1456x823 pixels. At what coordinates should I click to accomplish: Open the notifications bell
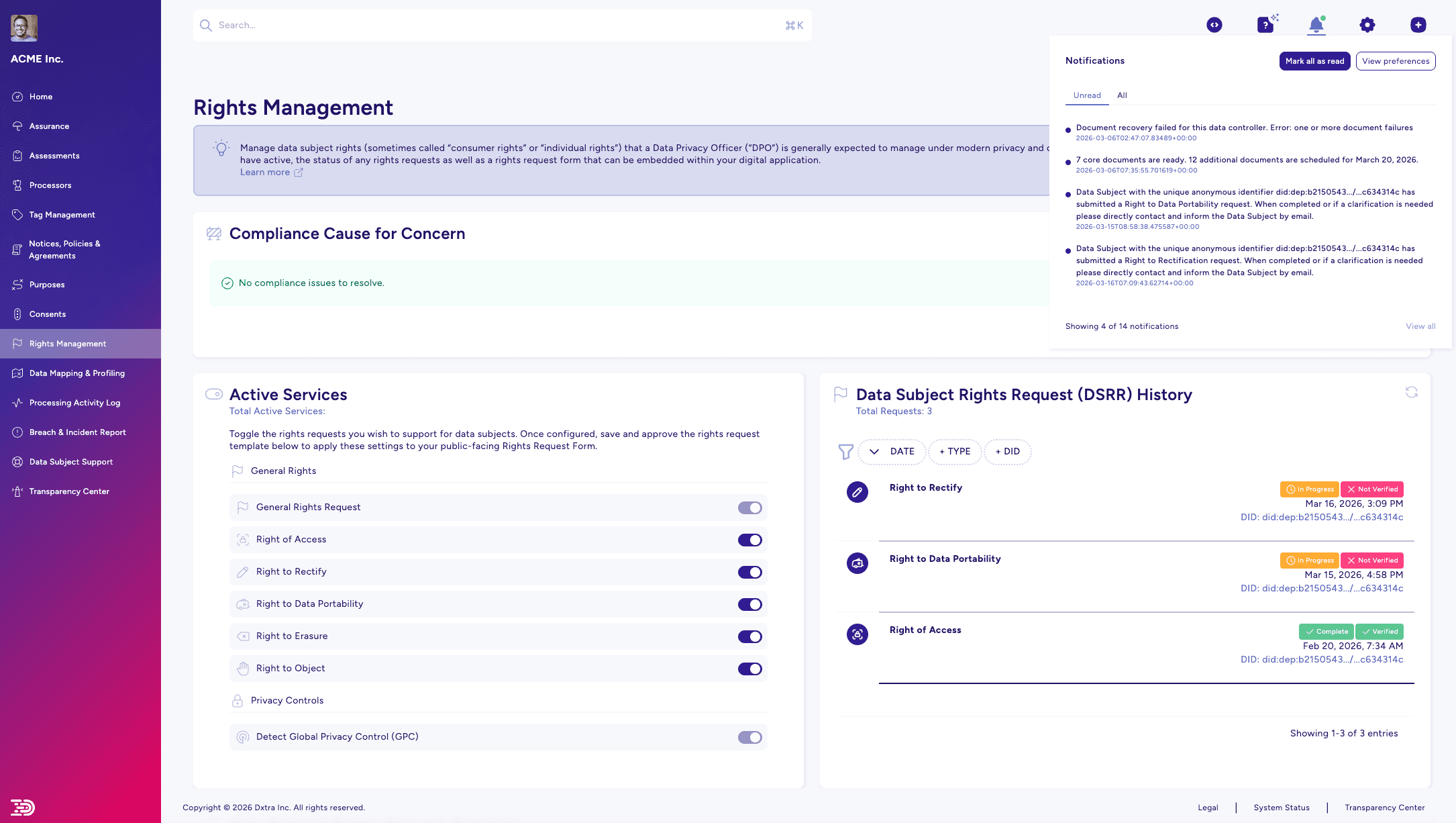pyautogui.click(x=1316, y=24)
